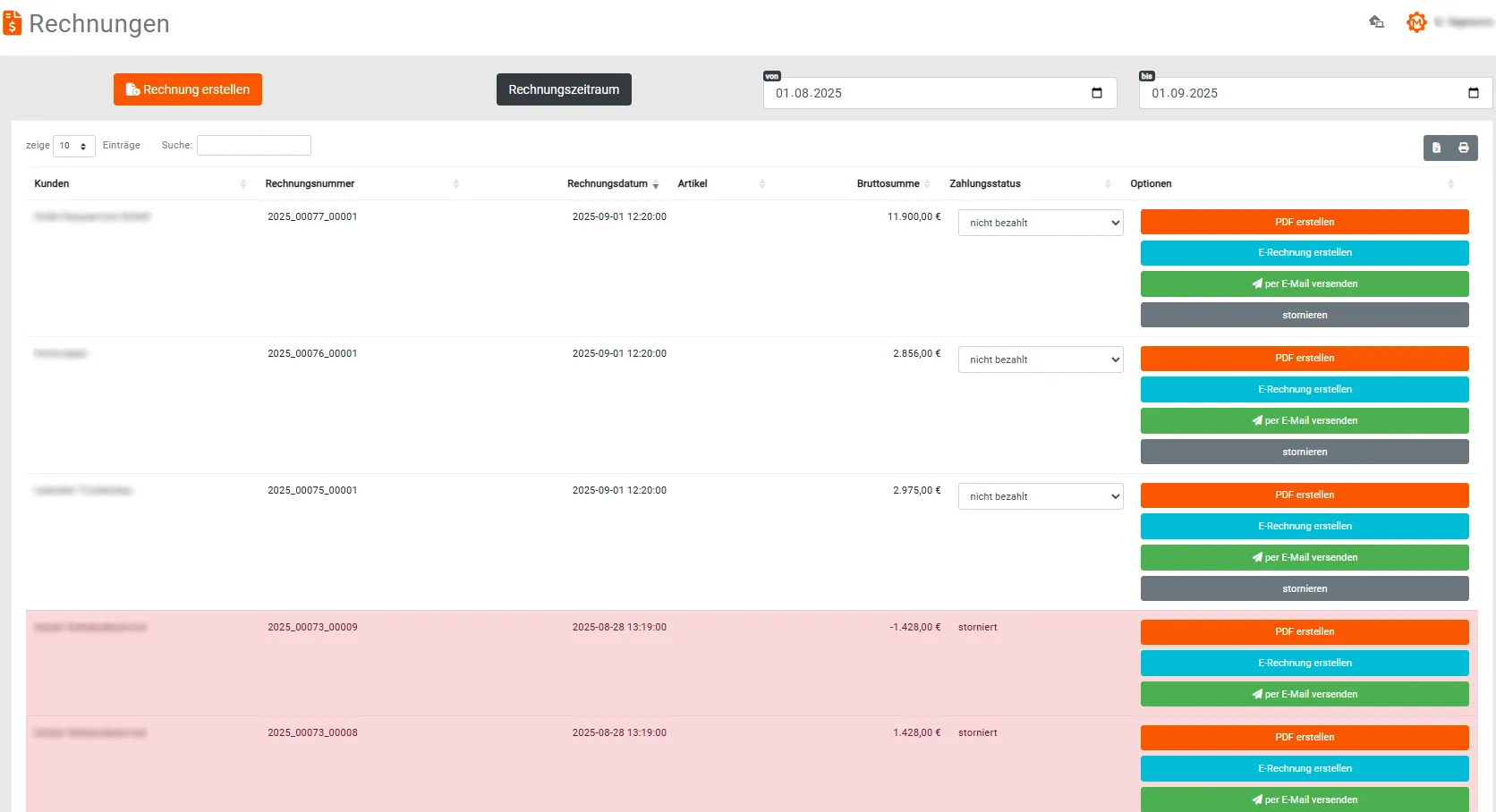1496x812 pixels.
Task: Expand Zahlungsstatus select for invoice 2025_00076_00001
Action: pos(1040,359)
